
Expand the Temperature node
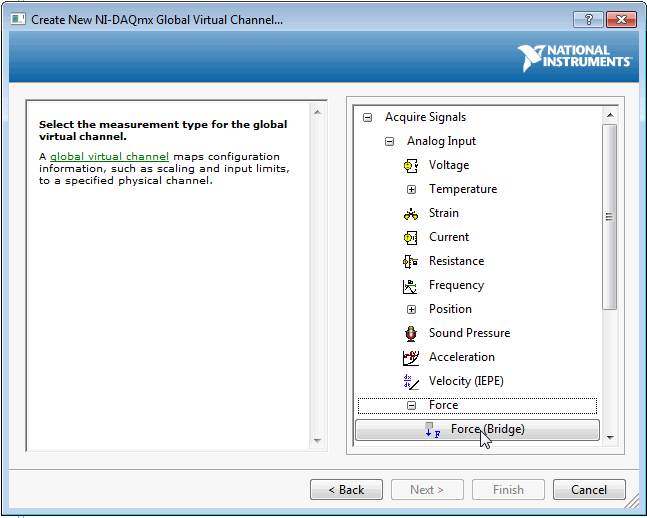(411, 189)
